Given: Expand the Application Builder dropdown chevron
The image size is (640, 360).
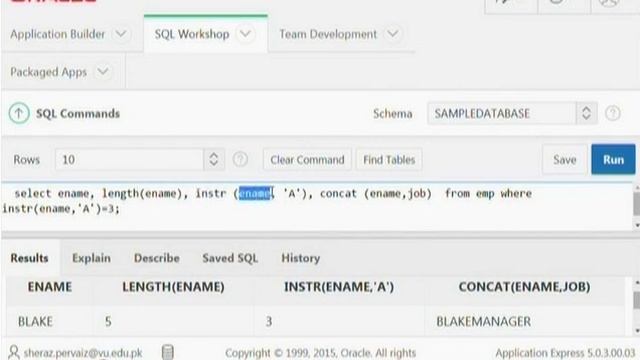Looking at the screenshot, I should pos(121,34).
